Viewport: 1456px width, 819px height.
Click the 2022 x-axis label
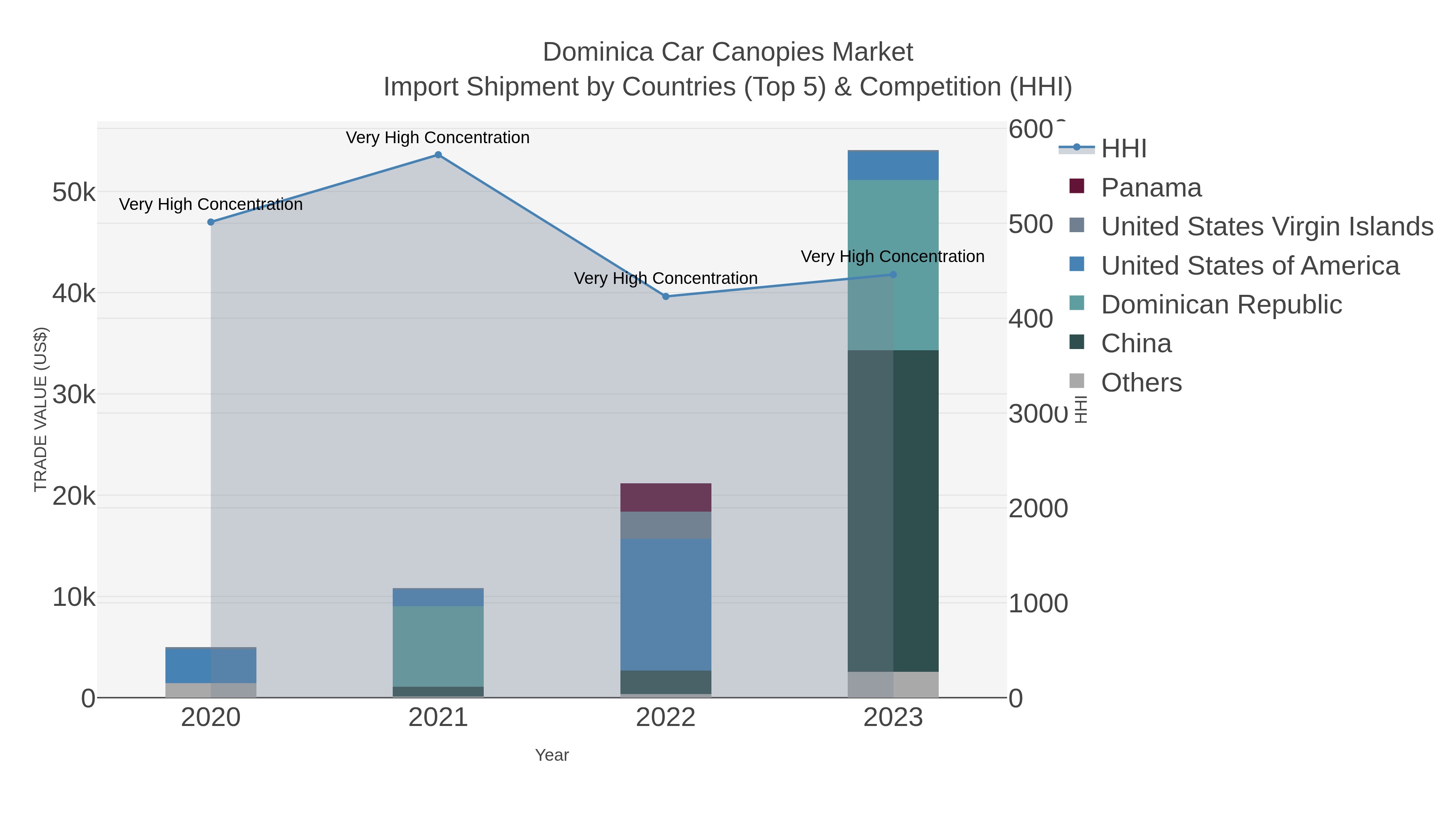(x=666, y=718)
